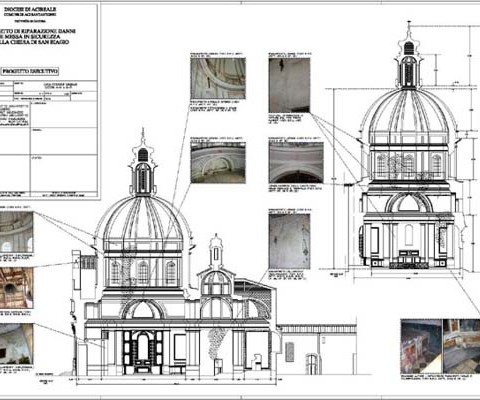Select the middle-right dark archway photo
480x400 pixels.
(x=296, y=162)
